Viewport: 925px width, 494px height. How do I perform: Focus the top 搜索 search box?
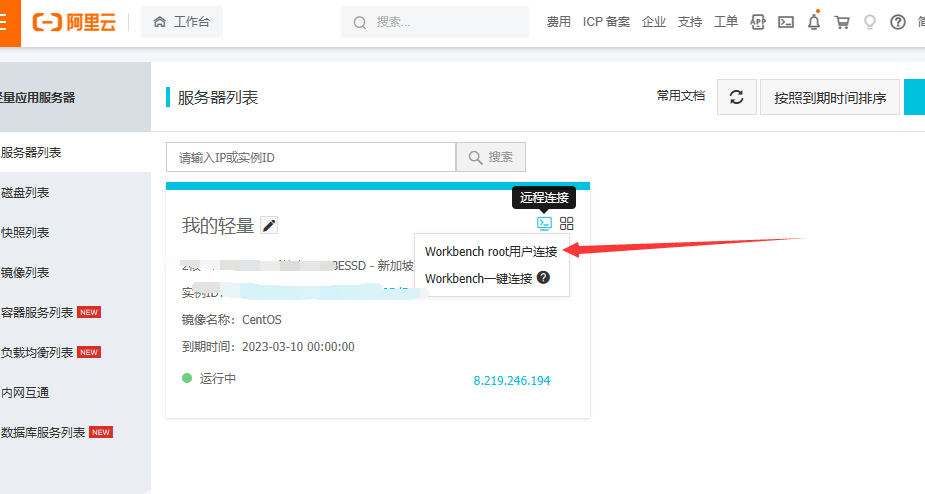[x=435, y=22]
